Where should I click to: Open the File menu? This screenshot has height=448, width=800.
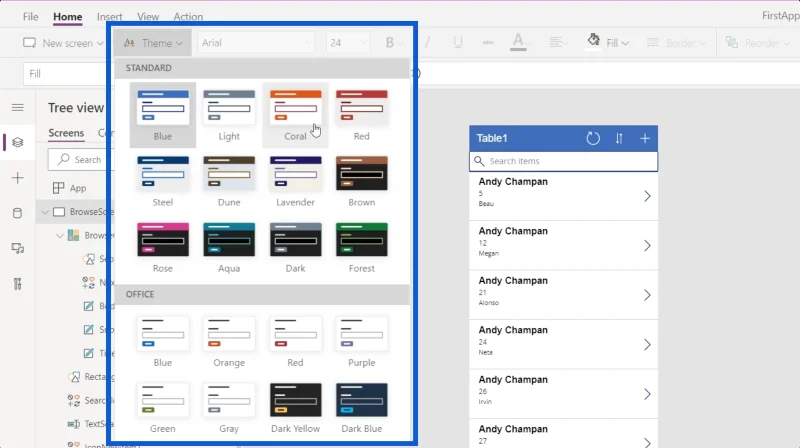point(31,16)
